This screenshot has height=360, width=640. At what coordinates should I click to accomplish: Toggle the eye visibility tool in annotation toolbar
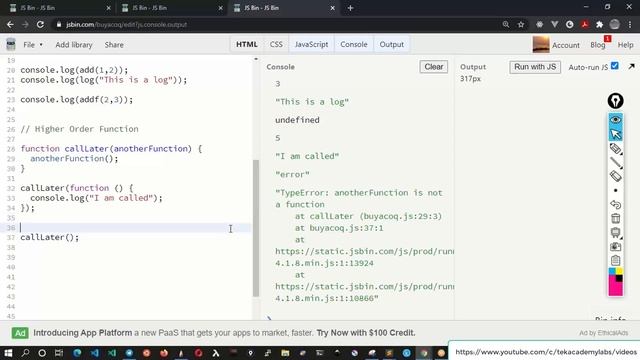(616, 120)
